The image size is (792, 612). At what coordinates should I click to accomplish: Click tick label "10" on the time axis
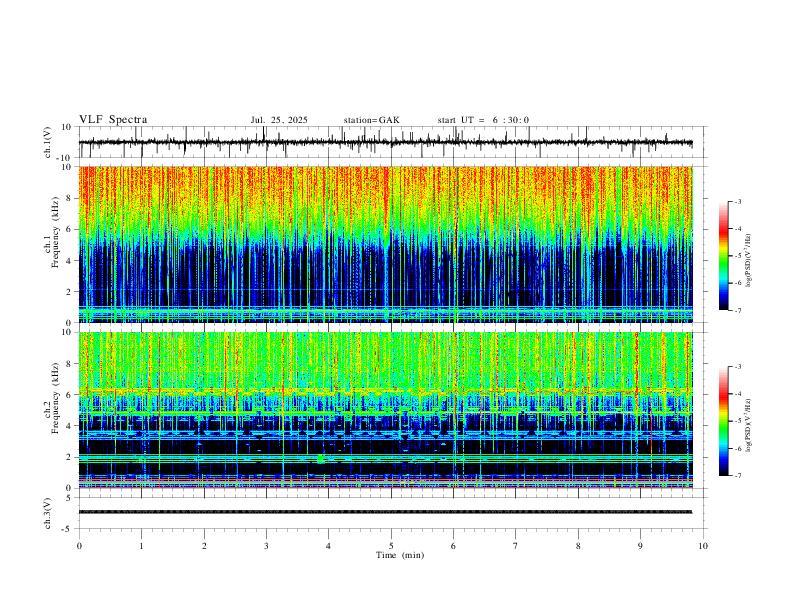pos(703,546)
